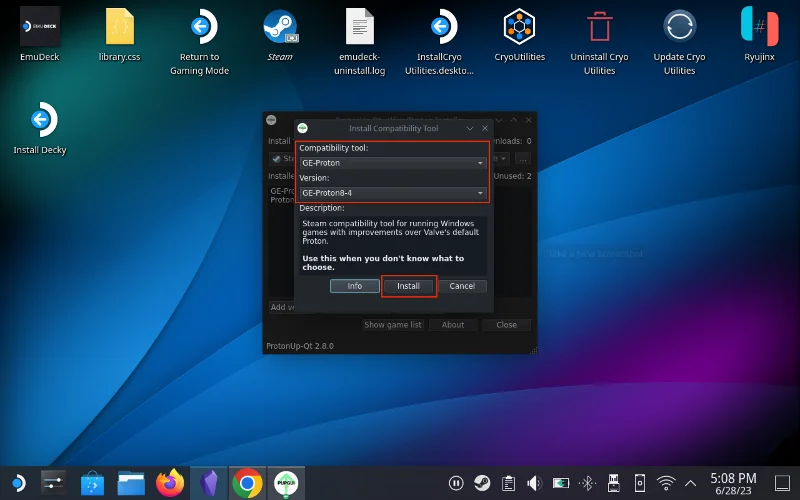Click the volume speaker tray icon
The height and width of the screenshot is (500, 800).
[x=534, y=483]
